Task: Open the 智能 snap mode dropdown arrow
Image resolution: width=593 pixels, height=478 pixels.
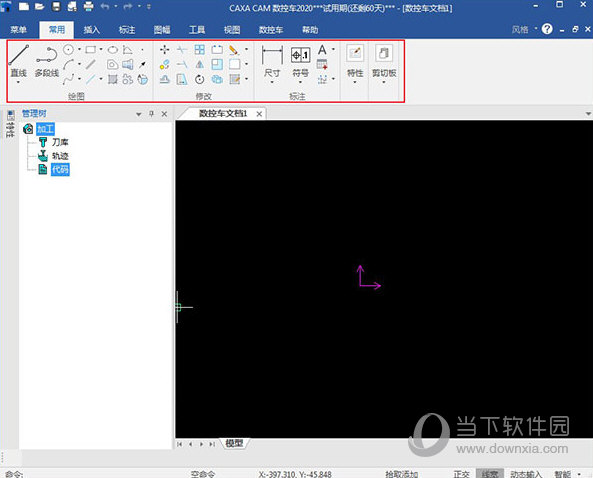Action: pos(579,474)
